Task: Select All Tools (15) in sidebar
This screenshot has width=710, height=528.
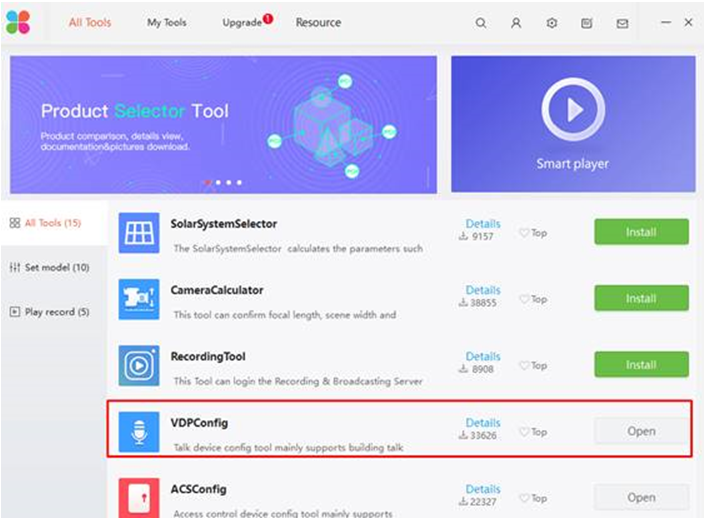Action: pyautogui.click(x=53, y=223)
